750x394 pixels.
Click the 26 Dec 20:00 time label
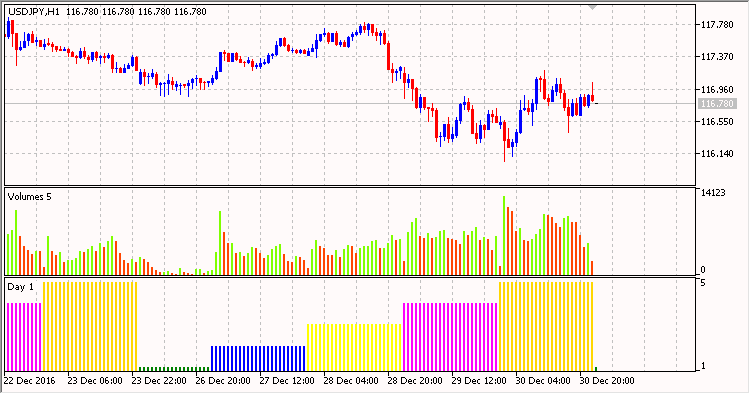pyautogui.click(x=223, y=381)
